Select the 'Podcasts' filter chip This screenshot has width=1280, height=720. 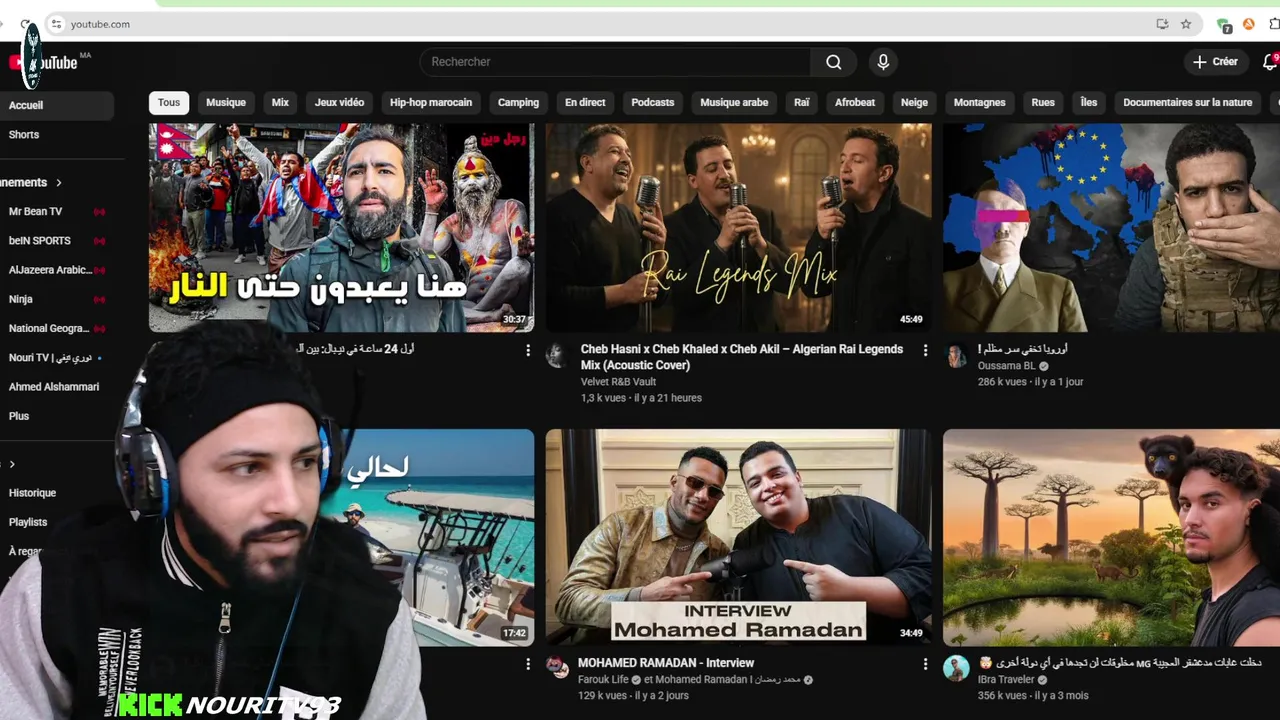click(653, 102)
